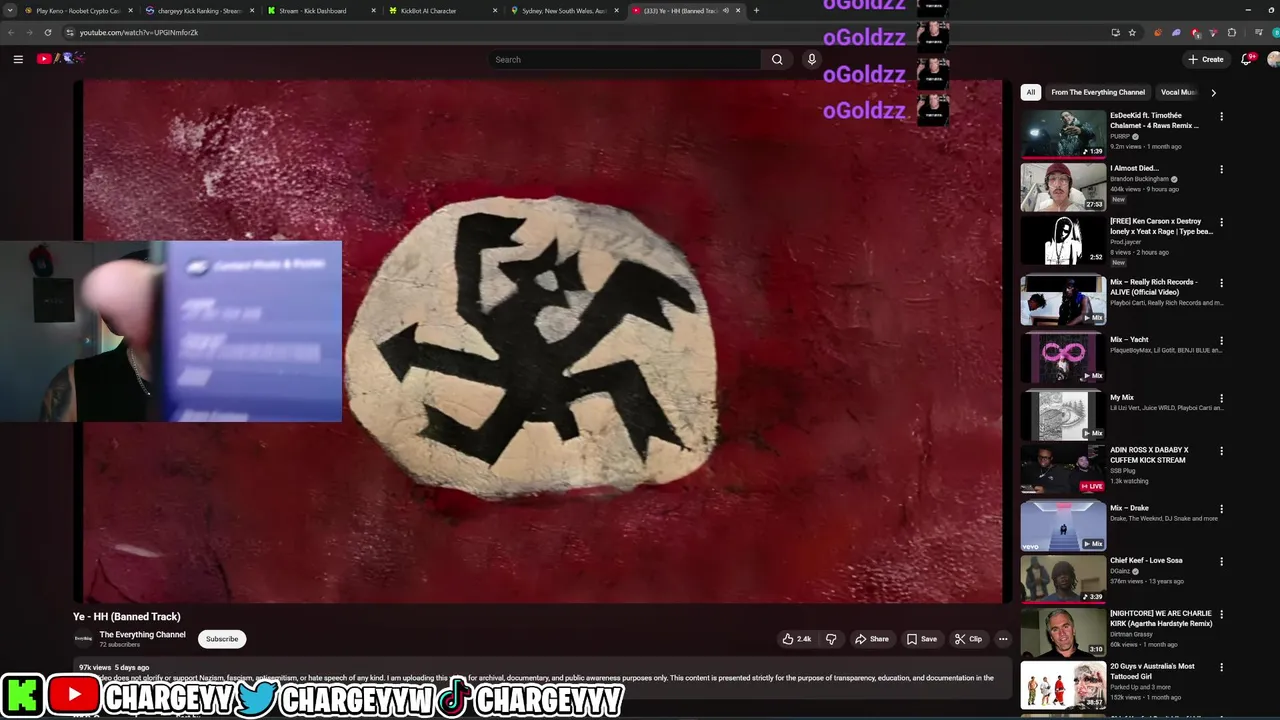Open I Almost Died video thumbnail
The width and height of the screenshot is (1280, 720).
tap(1063, 186)
